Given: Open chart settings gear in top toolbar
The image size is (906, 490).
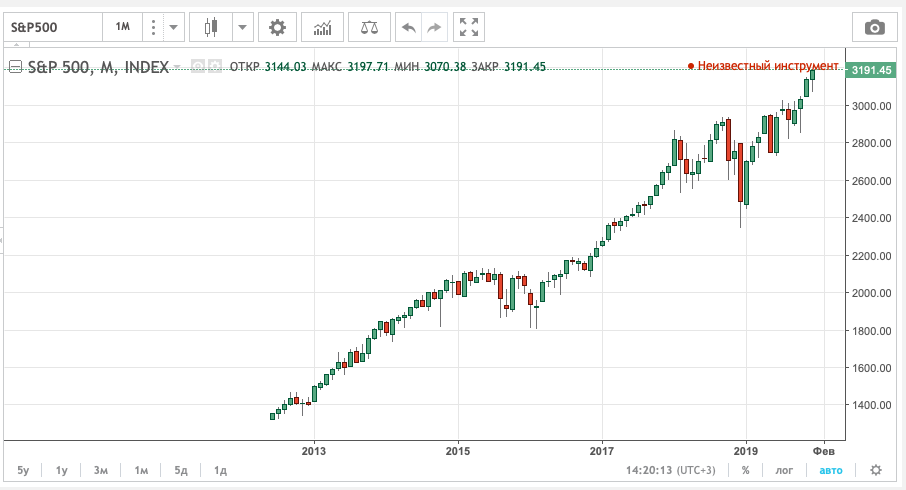Looking at the screenshot, I should click(x=277, y=27).
